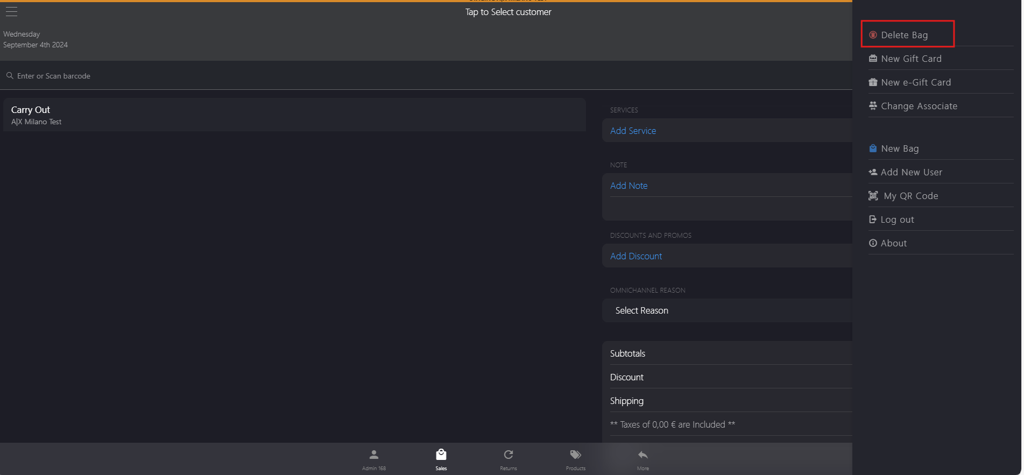Screen dimensions: 1024x475
Task: Click the QR code scanner icon
Action: 873,196
